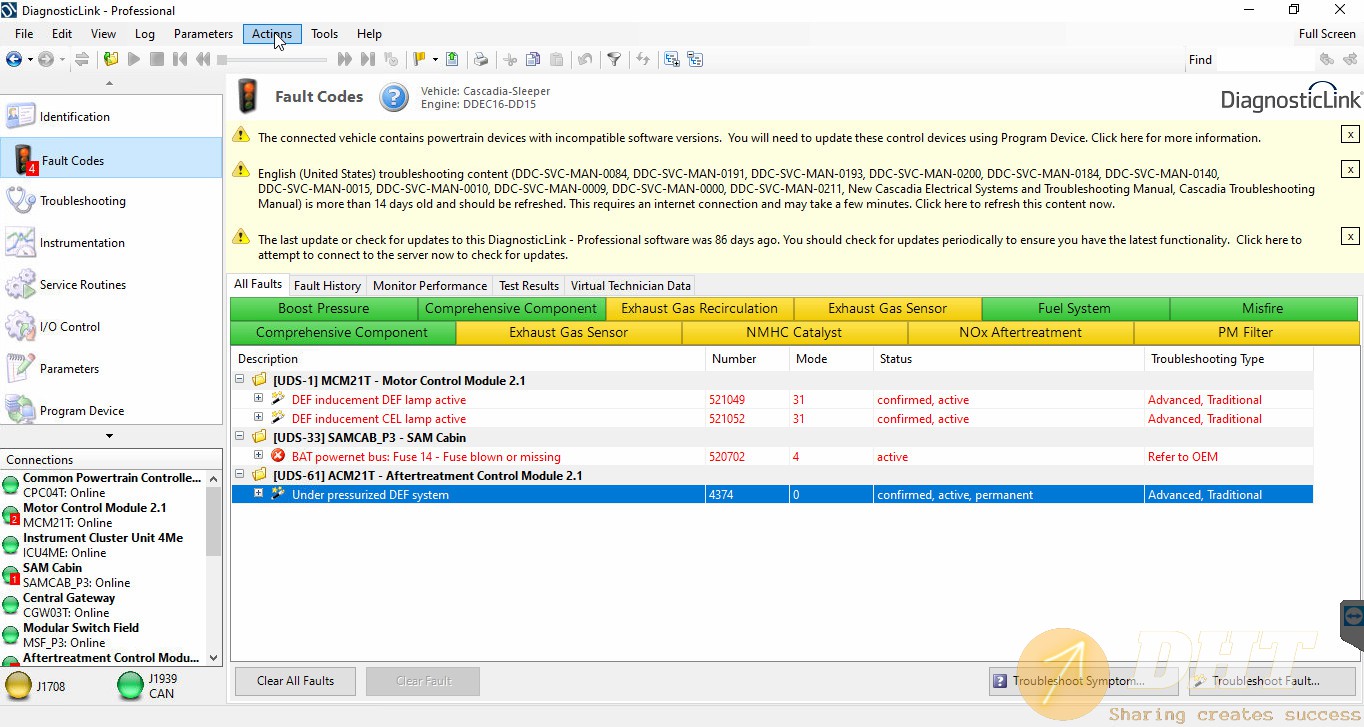Viewport: 1364px width, 727px height.
Task: Switch to the Fault History tab
Action: 327,285
